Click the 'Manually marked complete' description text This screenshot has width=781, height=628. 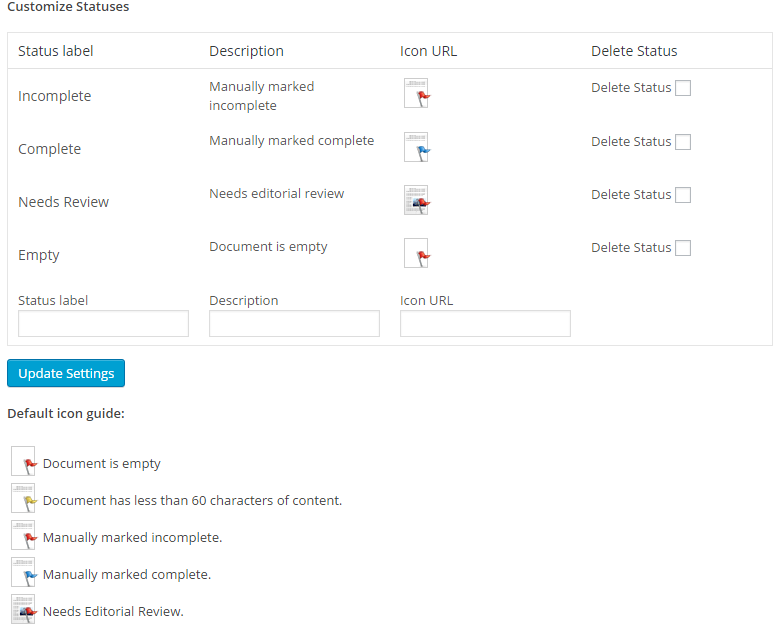point(291,141)
